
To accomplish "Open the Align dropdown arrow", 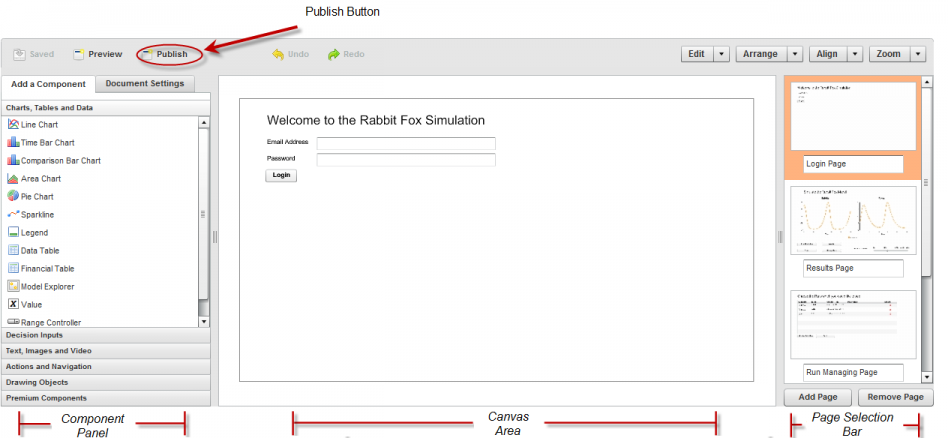I will [x=855, y=54].
